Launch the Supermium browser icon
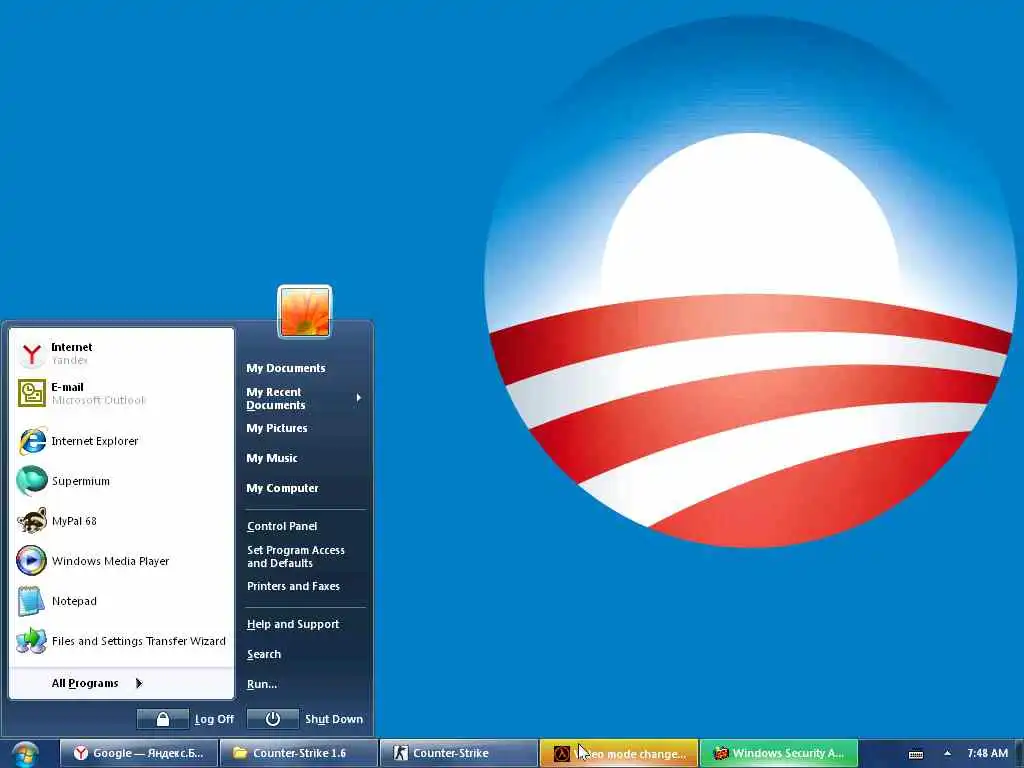This screenshot has width=1024, height=768. (32, 481)
